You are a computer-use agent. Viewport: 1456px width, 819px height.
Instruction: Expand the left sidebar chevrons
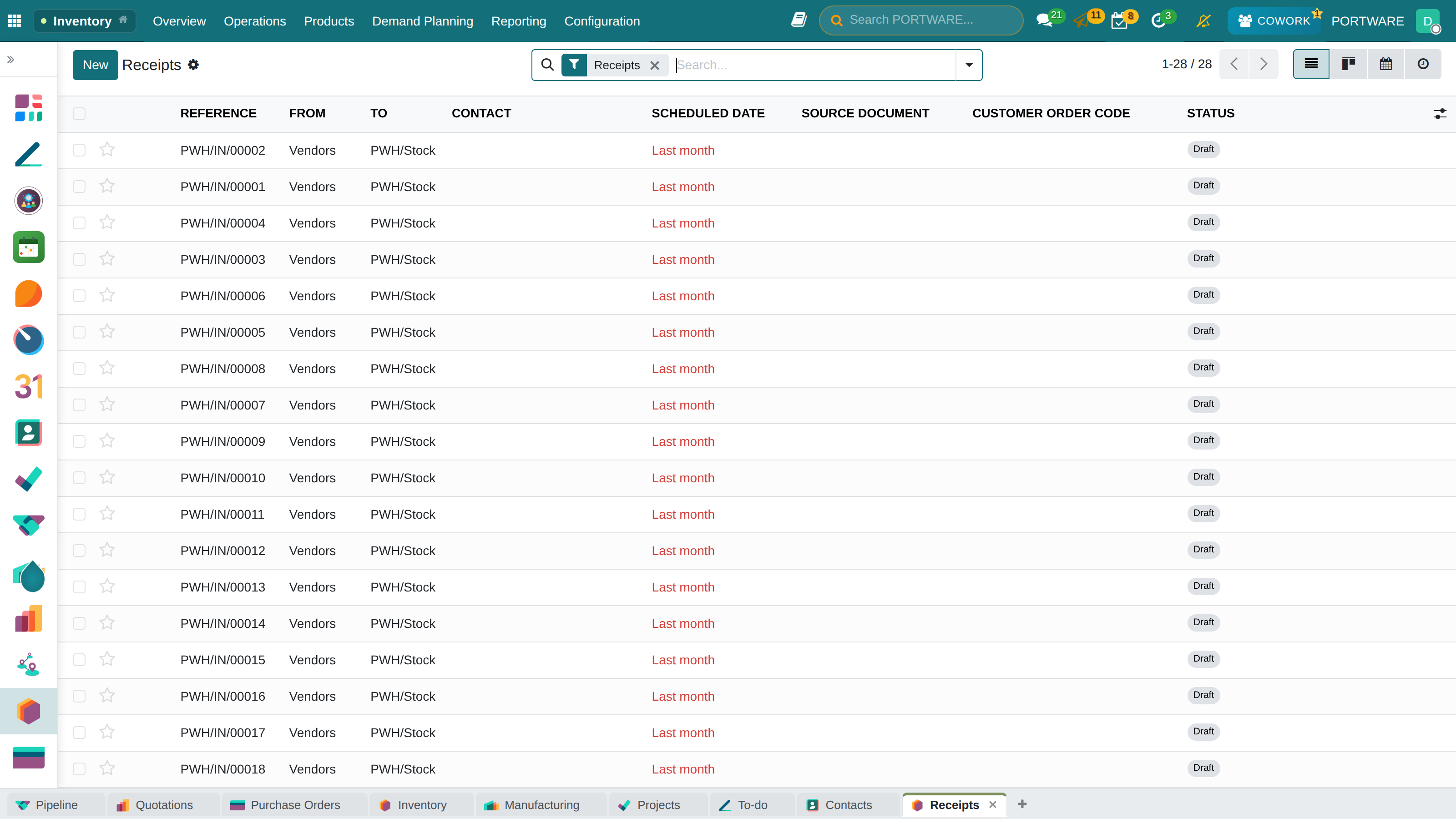point(11,59)
